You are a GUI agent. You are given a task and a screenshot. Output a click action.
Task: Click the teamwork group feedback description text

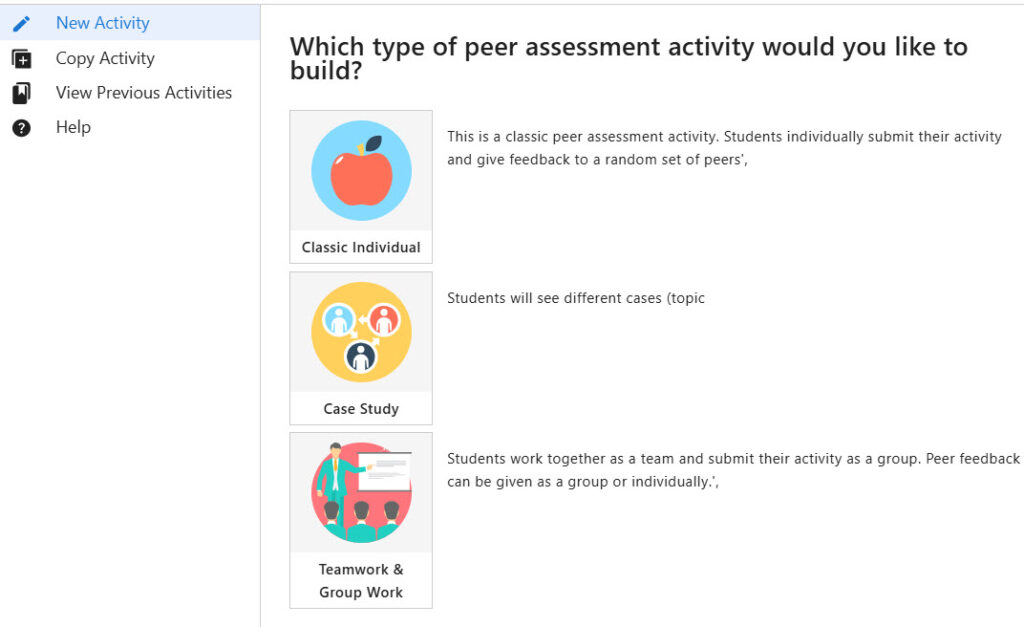click(733, 470)
